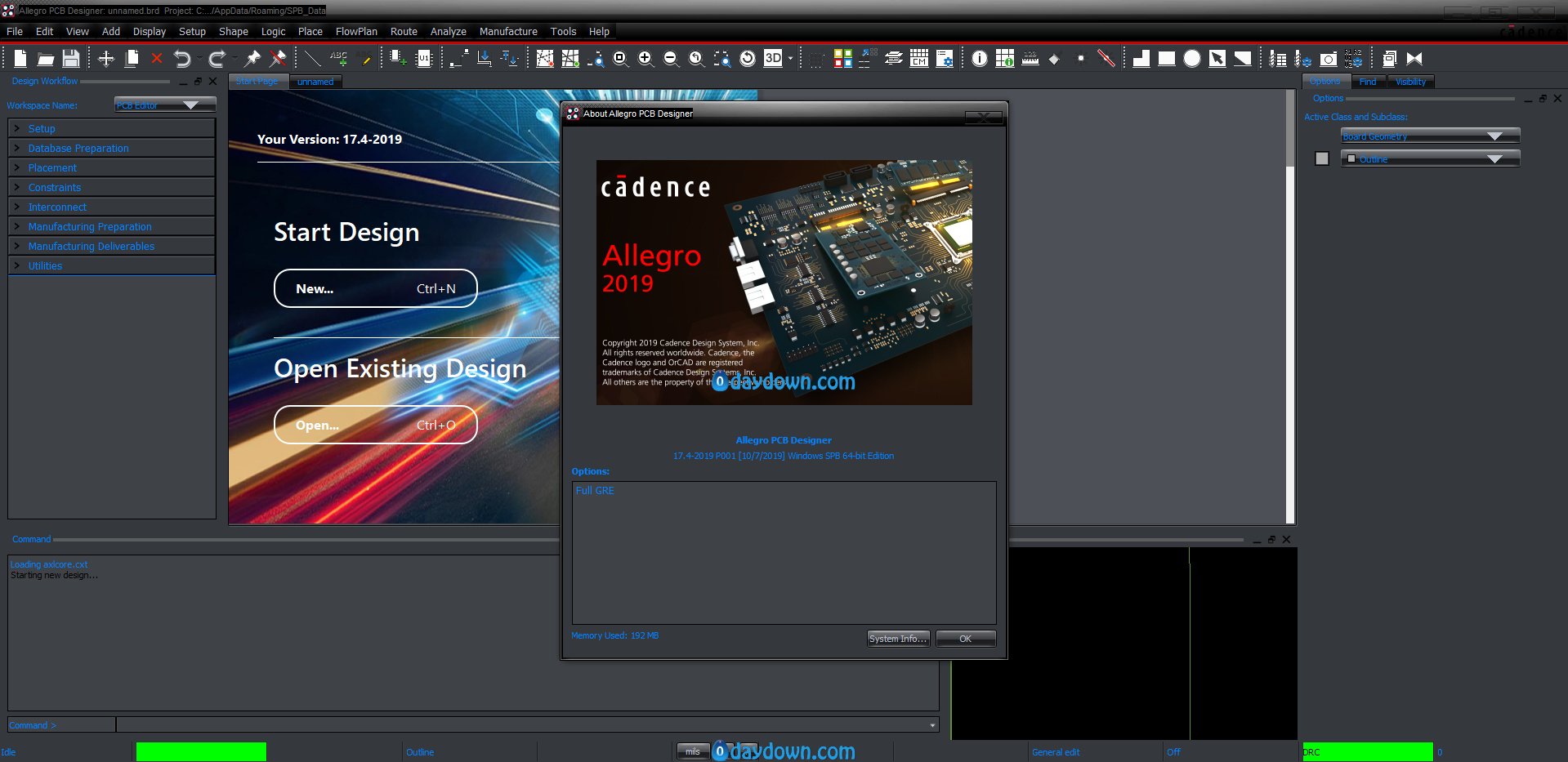Click the Start Page vertical scrollbar
Screen dimensions: 1568x762
1290,306
